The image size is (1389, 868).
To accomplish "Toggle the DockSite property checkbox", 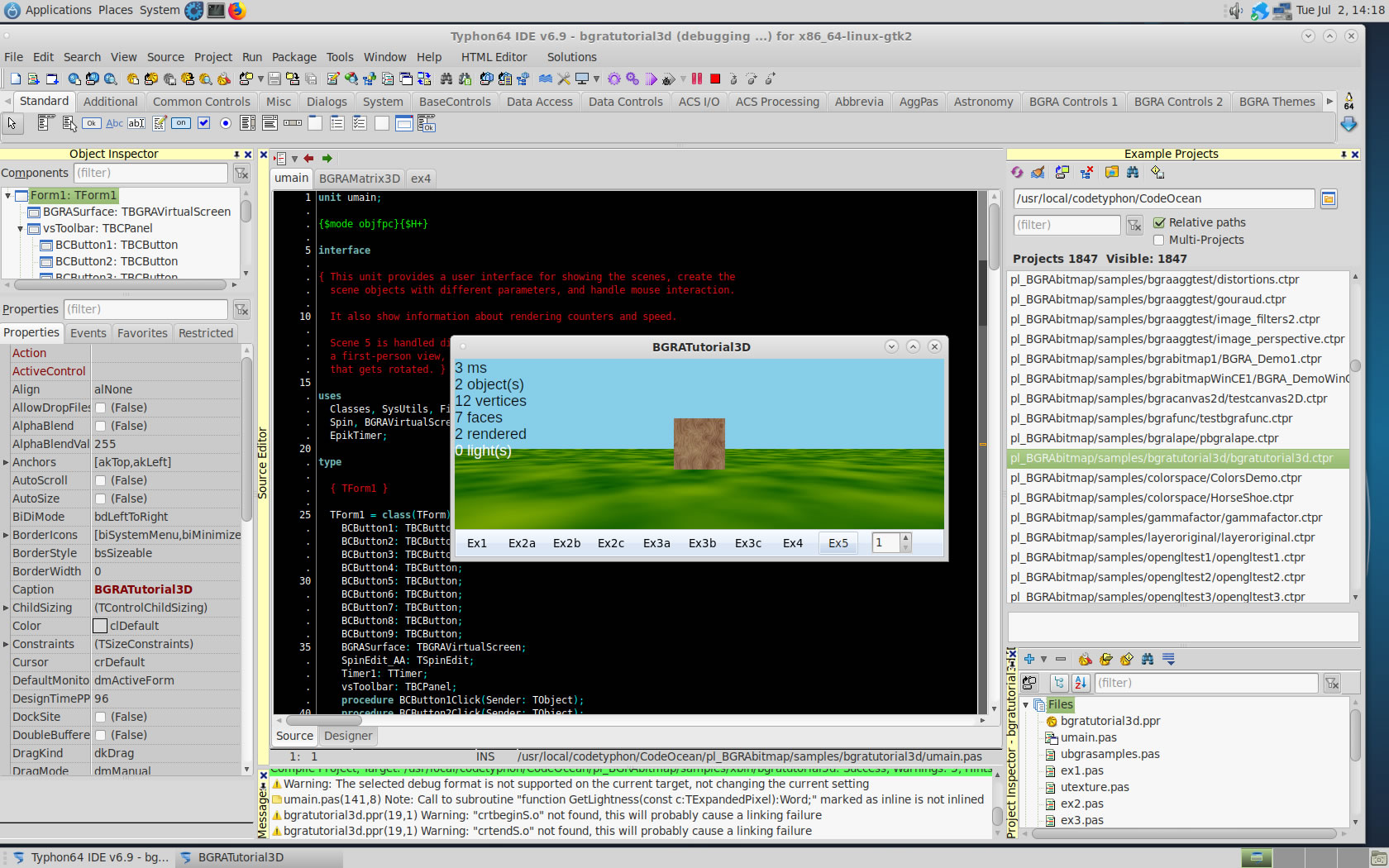I will (100, 717).
